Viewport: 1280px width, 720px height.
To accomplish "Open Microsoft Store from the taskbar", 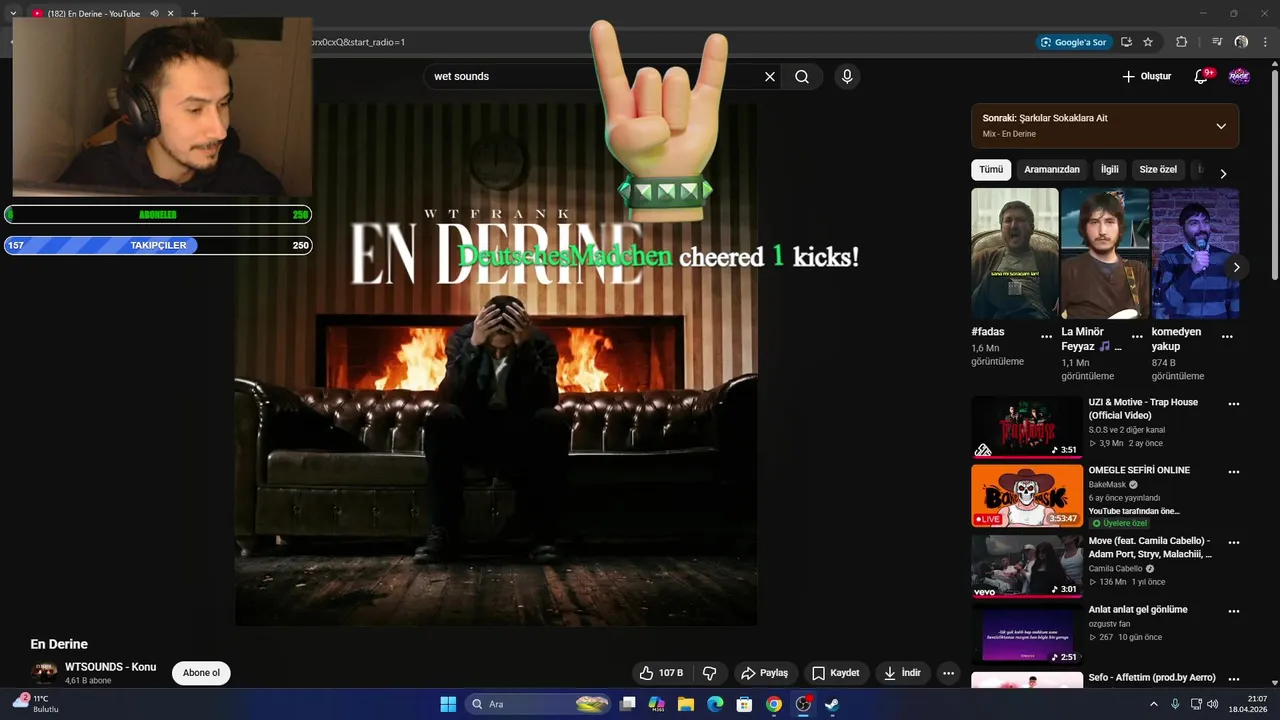I will pos(744,704).
